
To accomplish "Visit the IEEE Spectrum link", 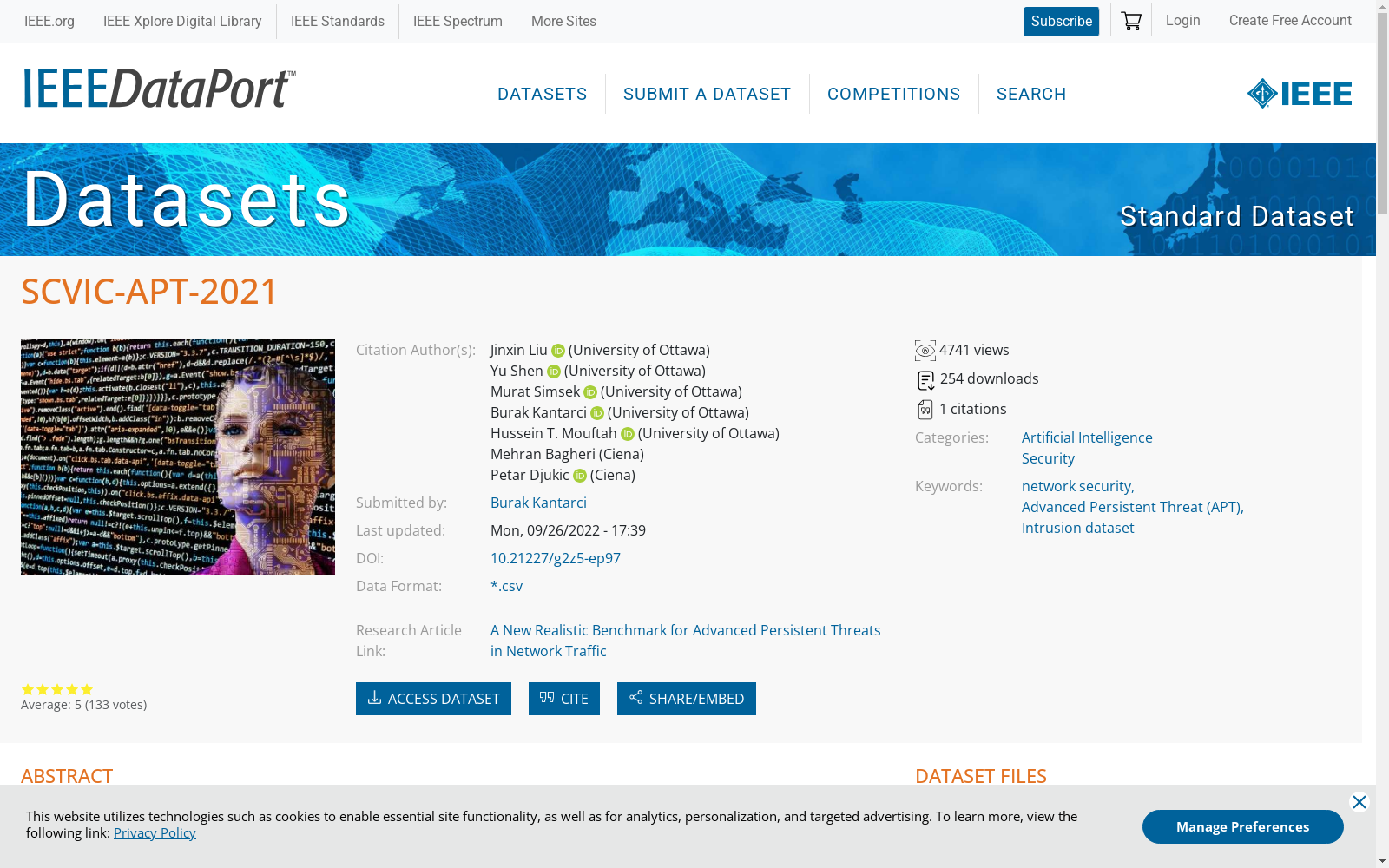I will (458, 21).
